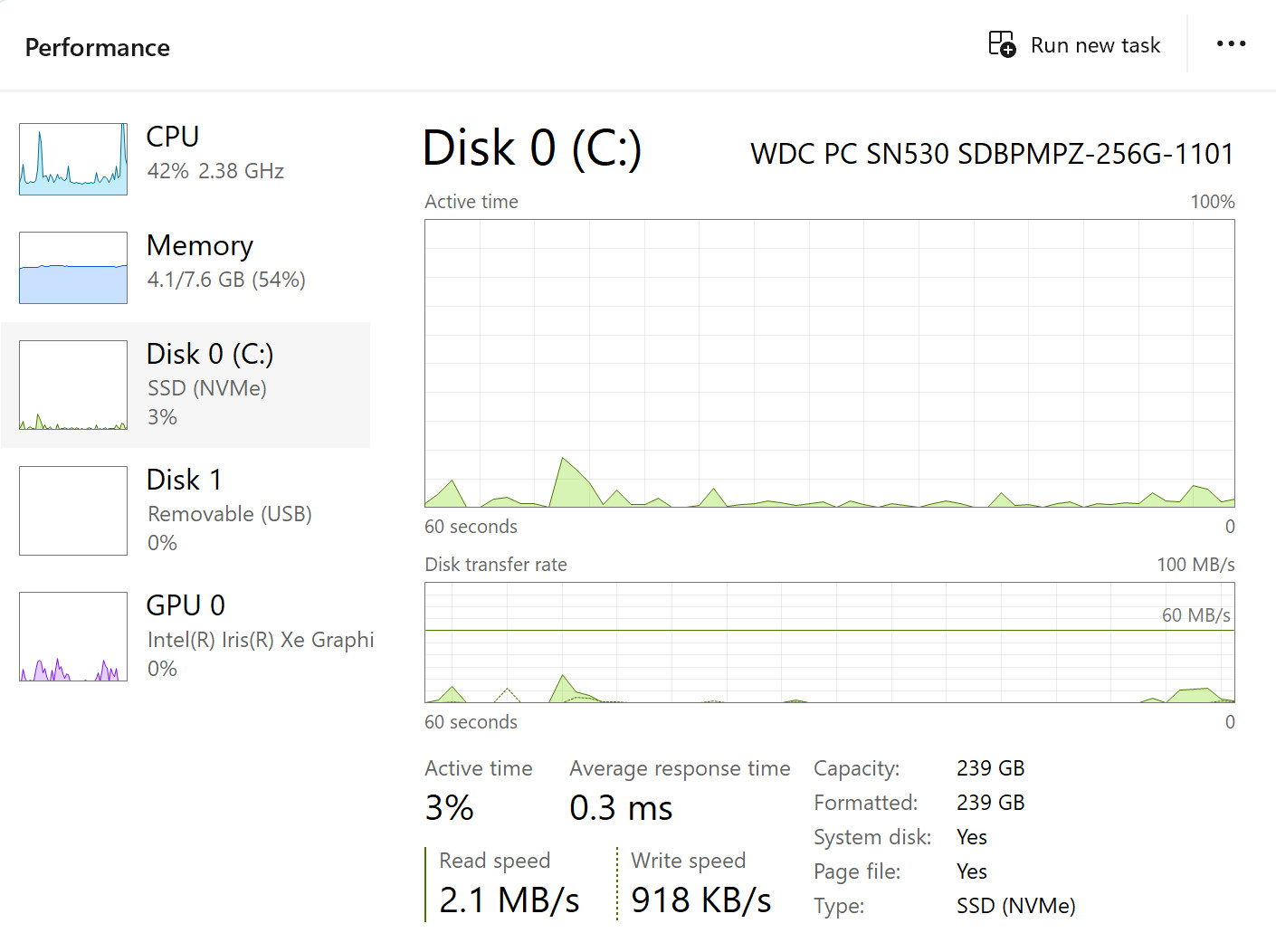The image size is (1276, 952).
Task: Click the Disk 0 (C:) title heading
Action: 532,148
